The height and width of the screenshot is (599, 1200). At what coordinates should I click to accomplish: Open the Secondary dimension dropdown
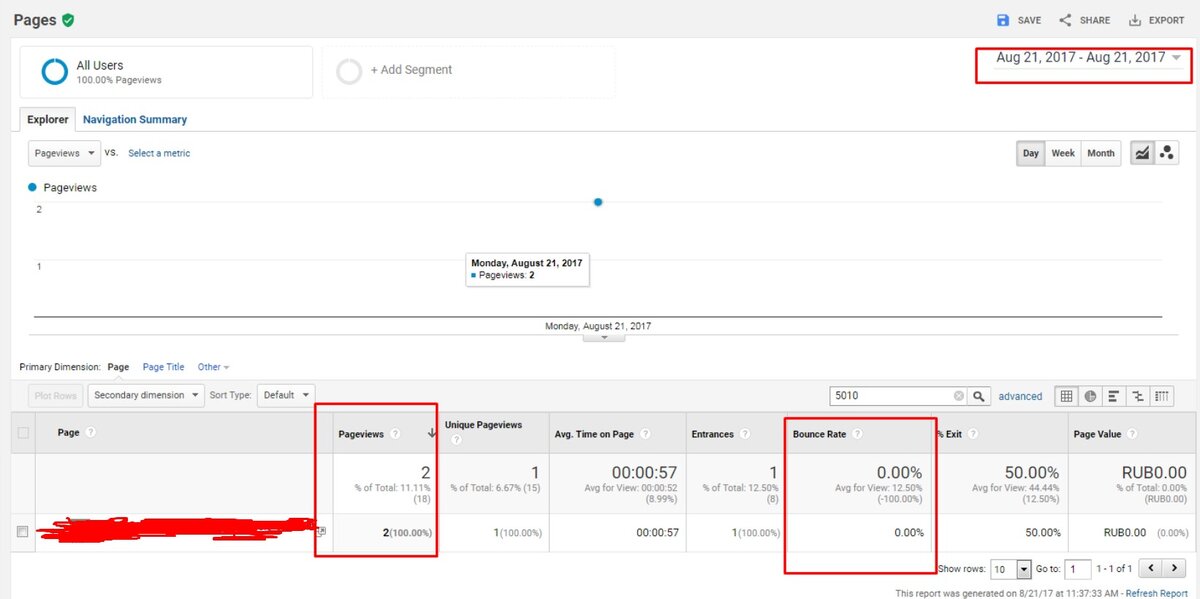coord(146,395)
